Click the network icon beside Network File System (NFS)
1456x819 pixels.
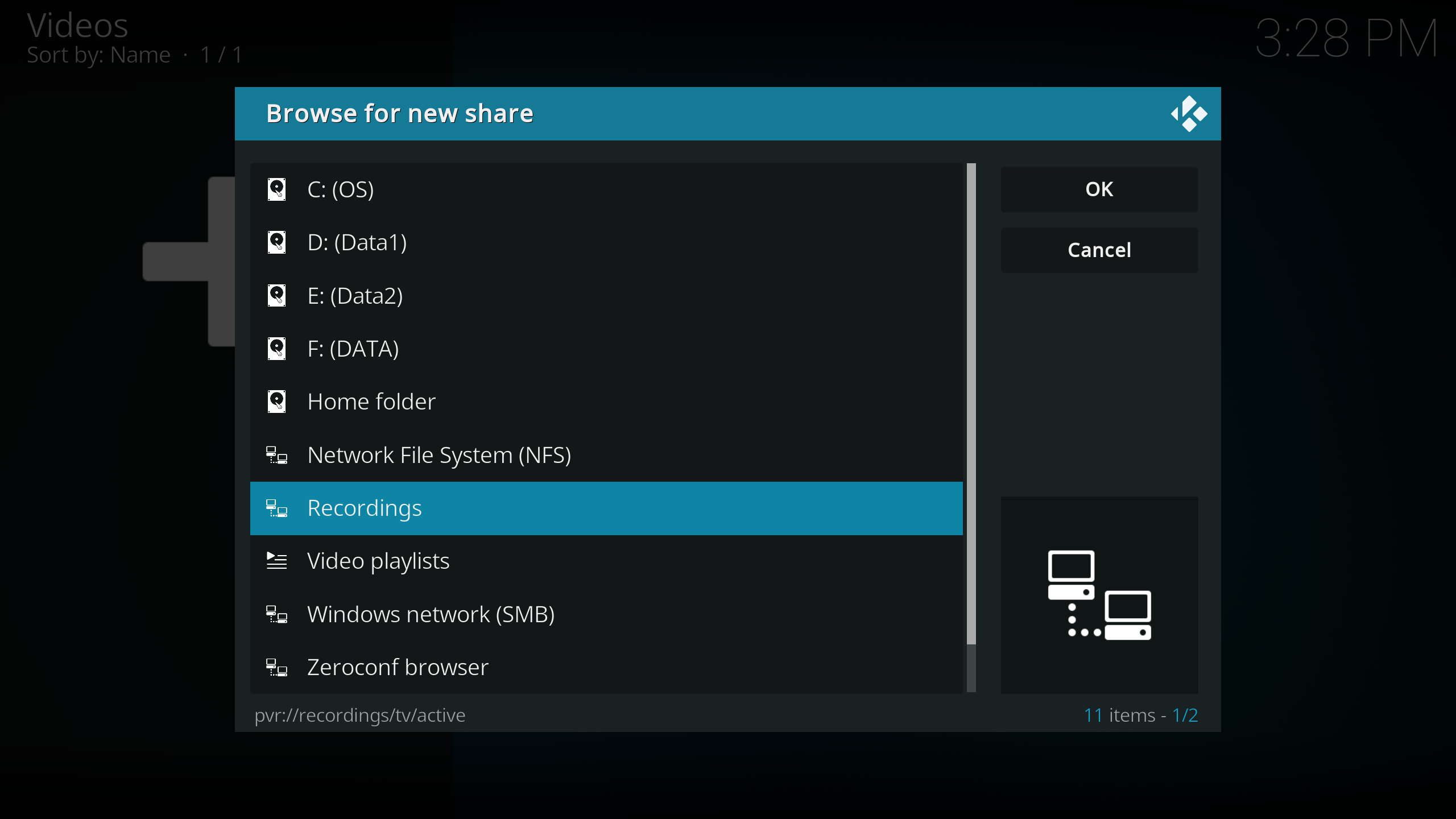(277, 455)
